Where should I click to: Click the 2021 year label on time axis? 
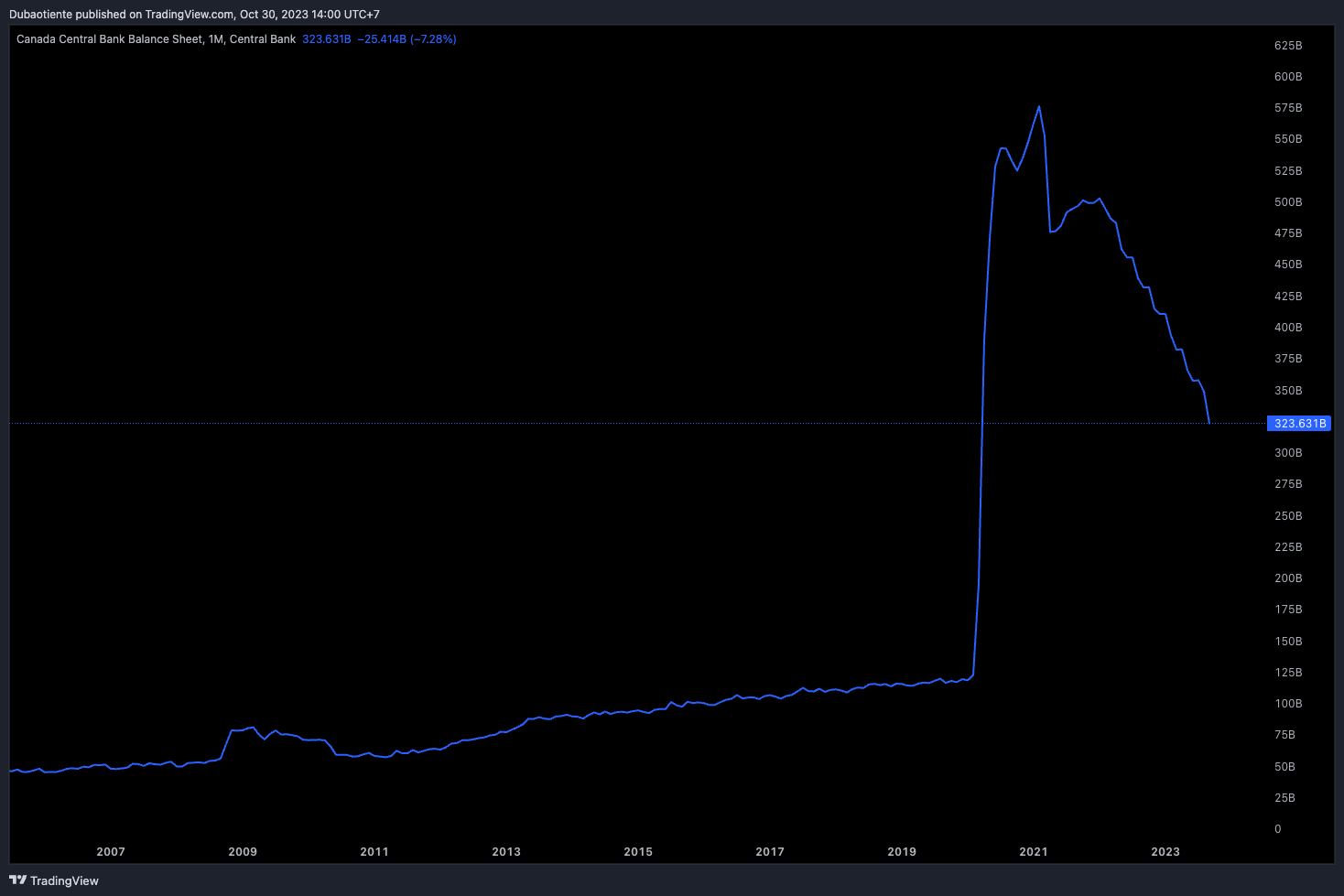(x=1034, y=852)
